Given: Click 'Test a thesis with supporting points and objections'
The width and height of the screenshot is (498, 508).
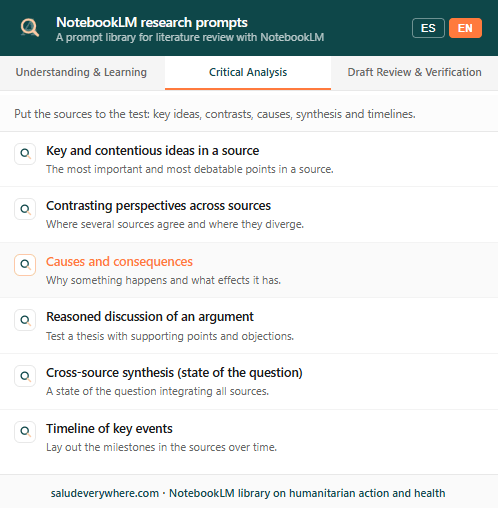Looking at the screenshot, I should (170, 336).
